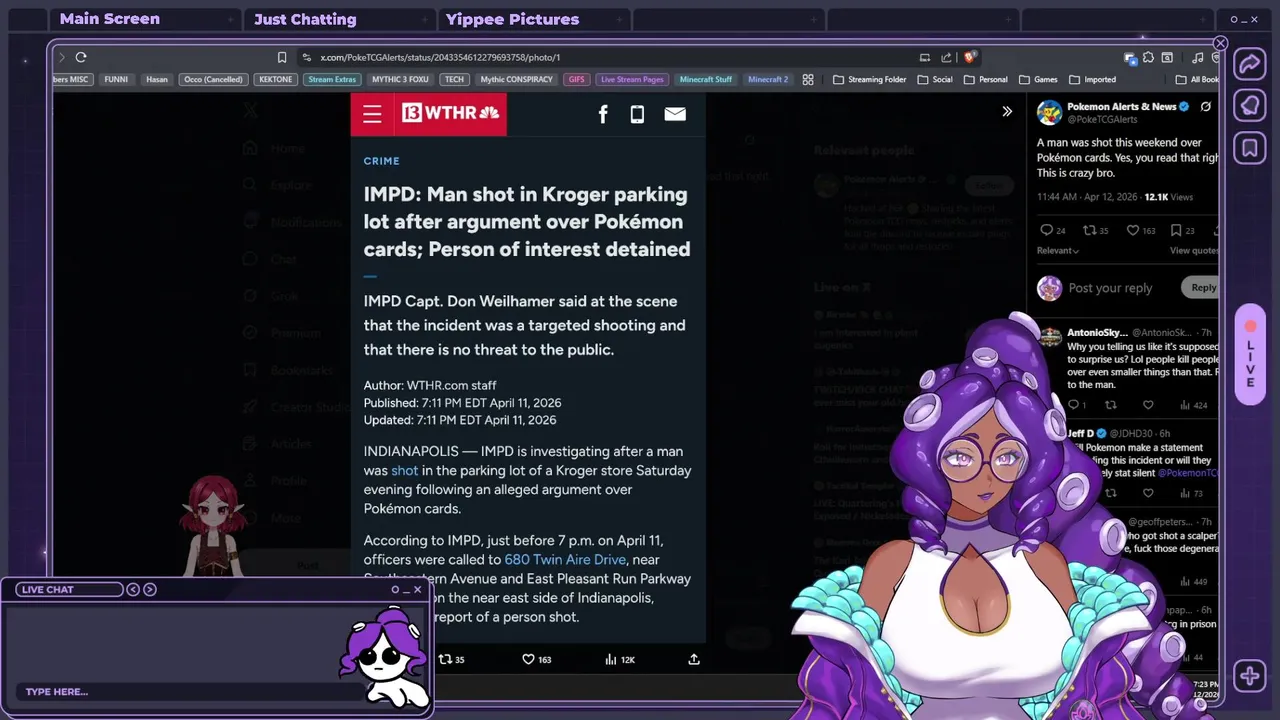Image resolution: width=1280 pixels, height=720 pixels.
Task: Open the Social bookmark folder
Action: point(934,79)
